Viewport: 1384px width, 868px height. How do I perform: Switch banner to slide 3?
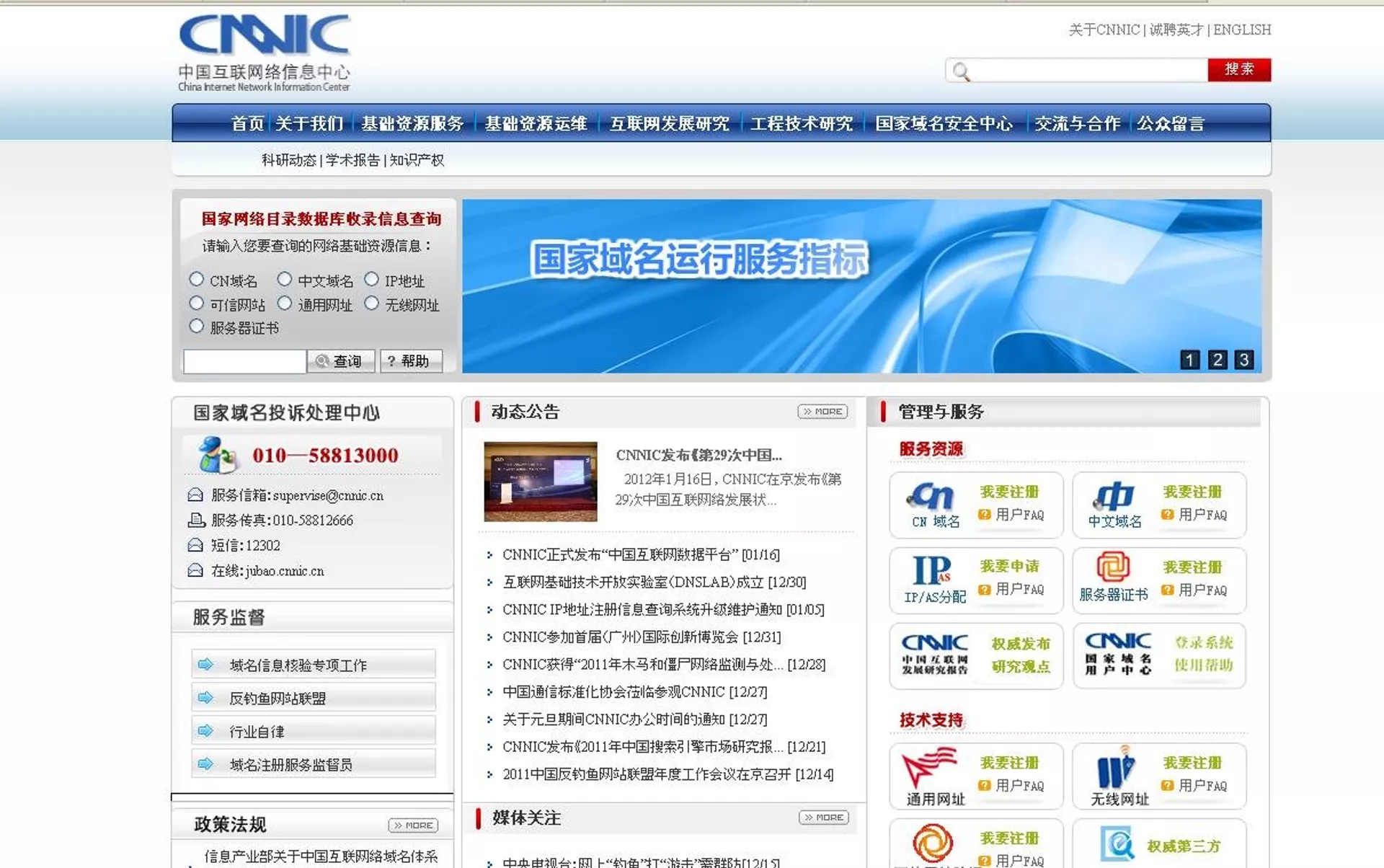(x=1244, y=360)
